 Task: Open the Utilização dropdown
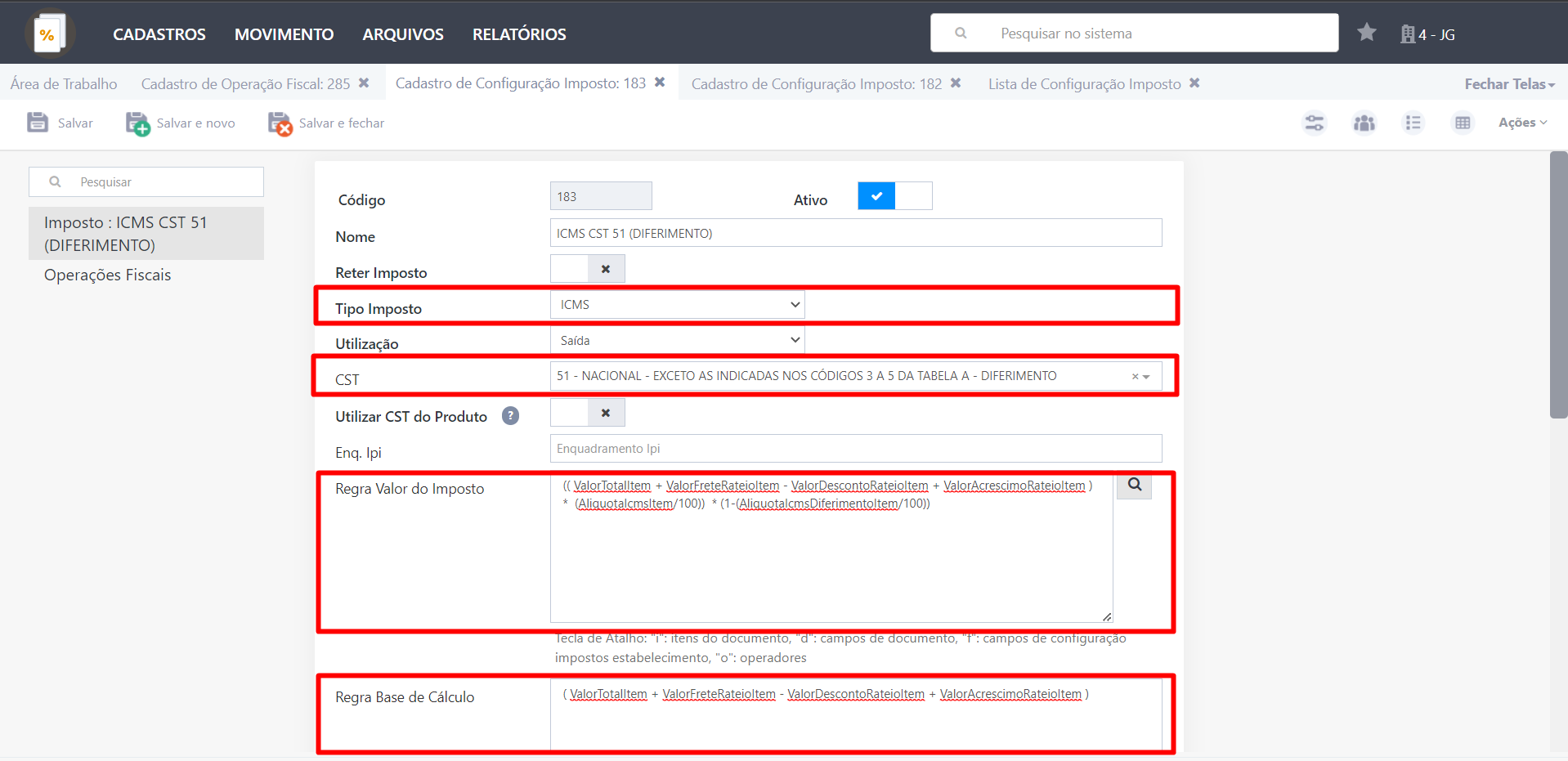pyautogui.click(x=678, y=341)
